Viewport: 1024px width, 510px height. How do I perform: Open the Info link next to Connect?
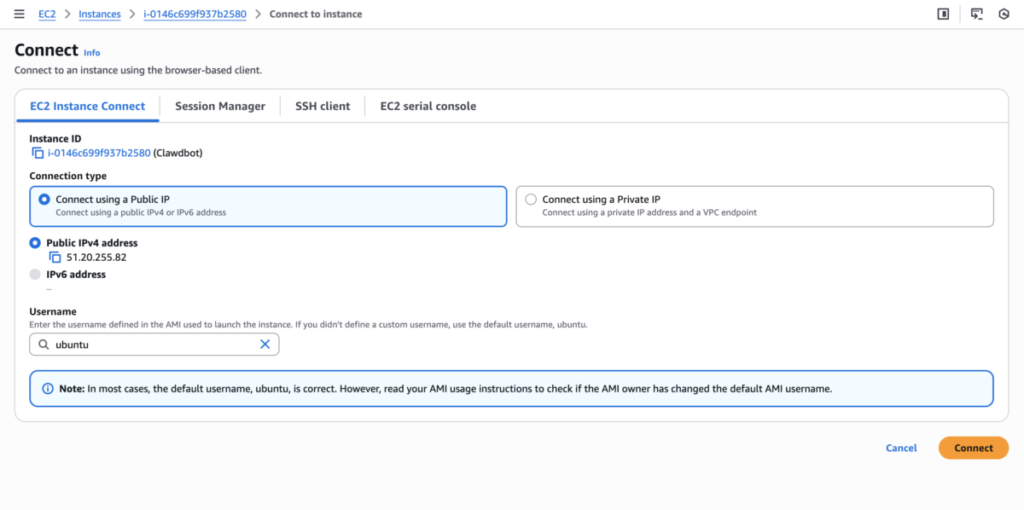(x=92, y=53)
